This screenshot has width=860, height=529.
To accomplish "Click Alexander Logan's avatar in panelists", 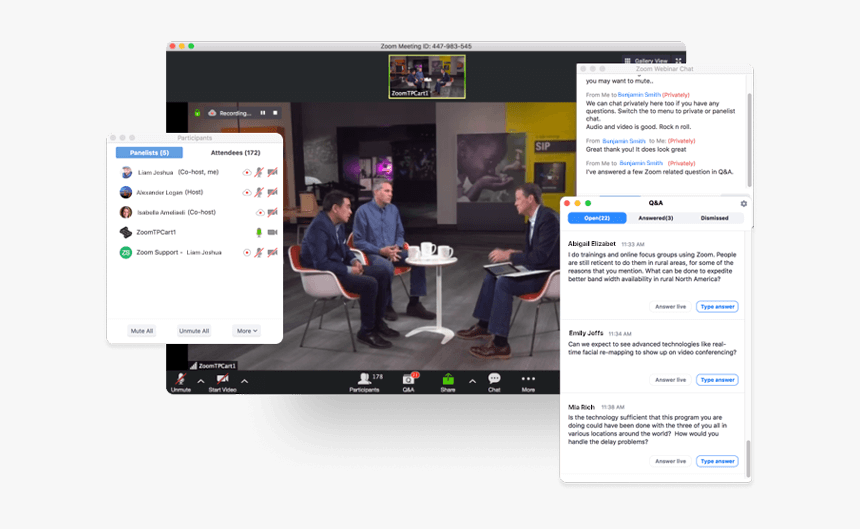I will (126, 192).
